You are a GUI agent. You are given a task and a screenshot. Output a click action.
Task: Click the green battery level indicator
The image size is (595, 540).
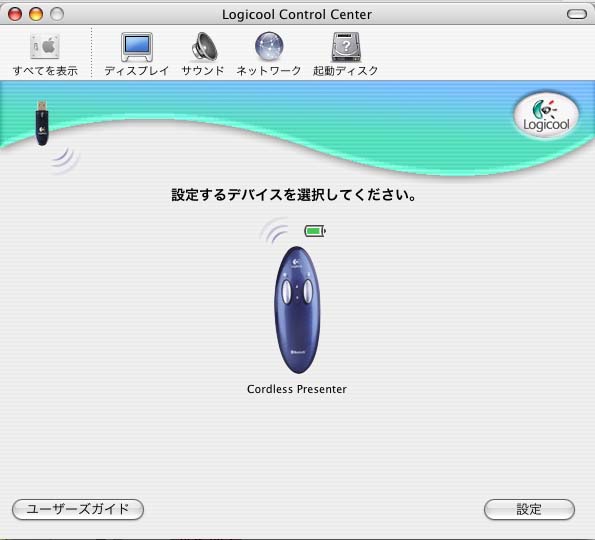click(x=315, y=231)
